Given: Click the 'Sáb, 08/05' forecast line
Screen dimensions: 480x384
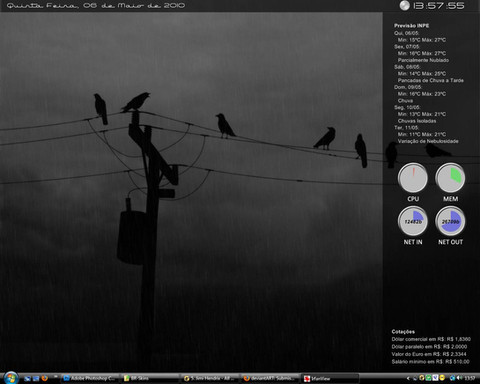Looking at the screenshot, I should click(407, 67).
